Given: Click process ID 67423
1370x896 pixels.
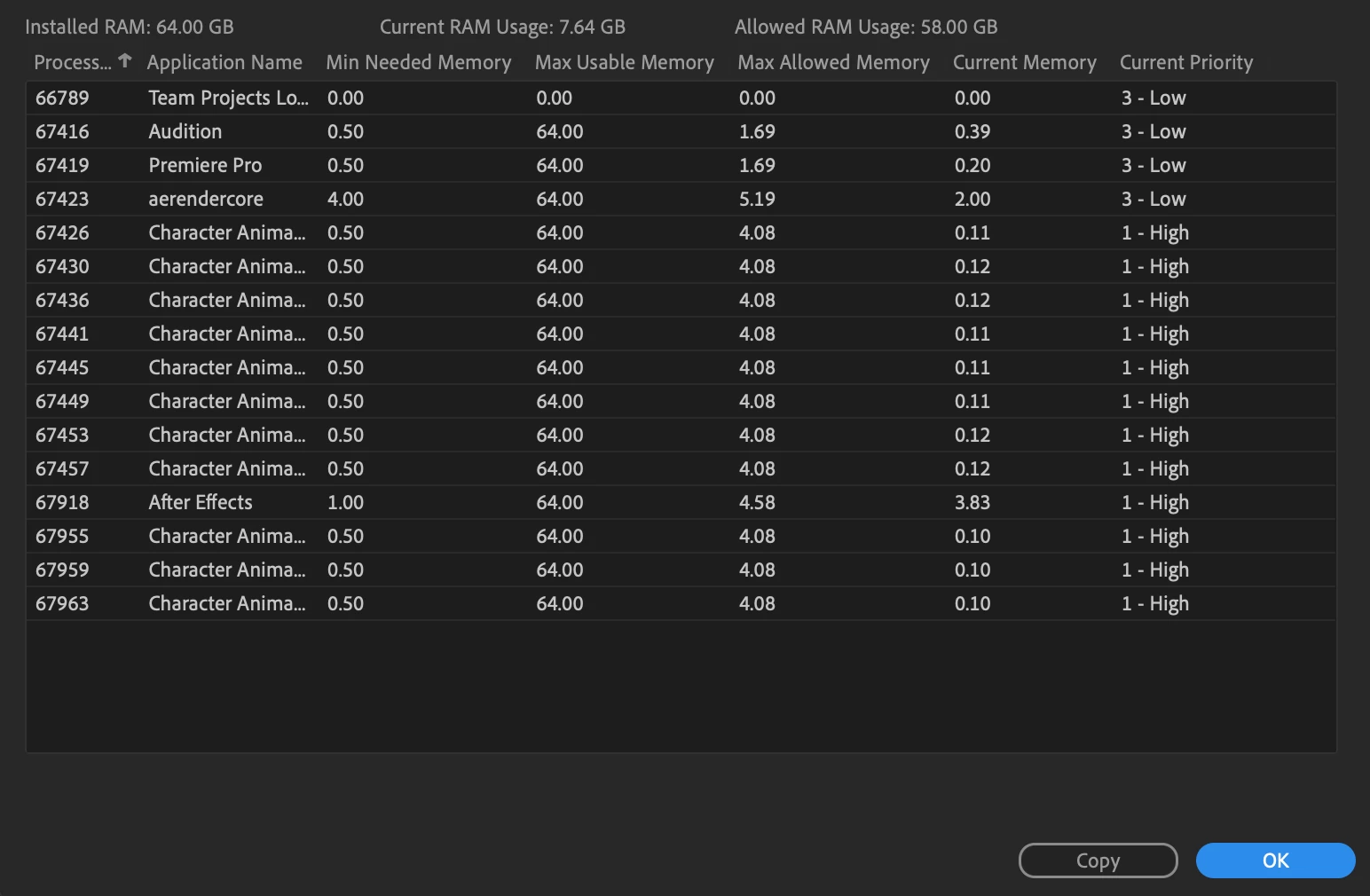Looking at the screenshot, I should [62, 199].
